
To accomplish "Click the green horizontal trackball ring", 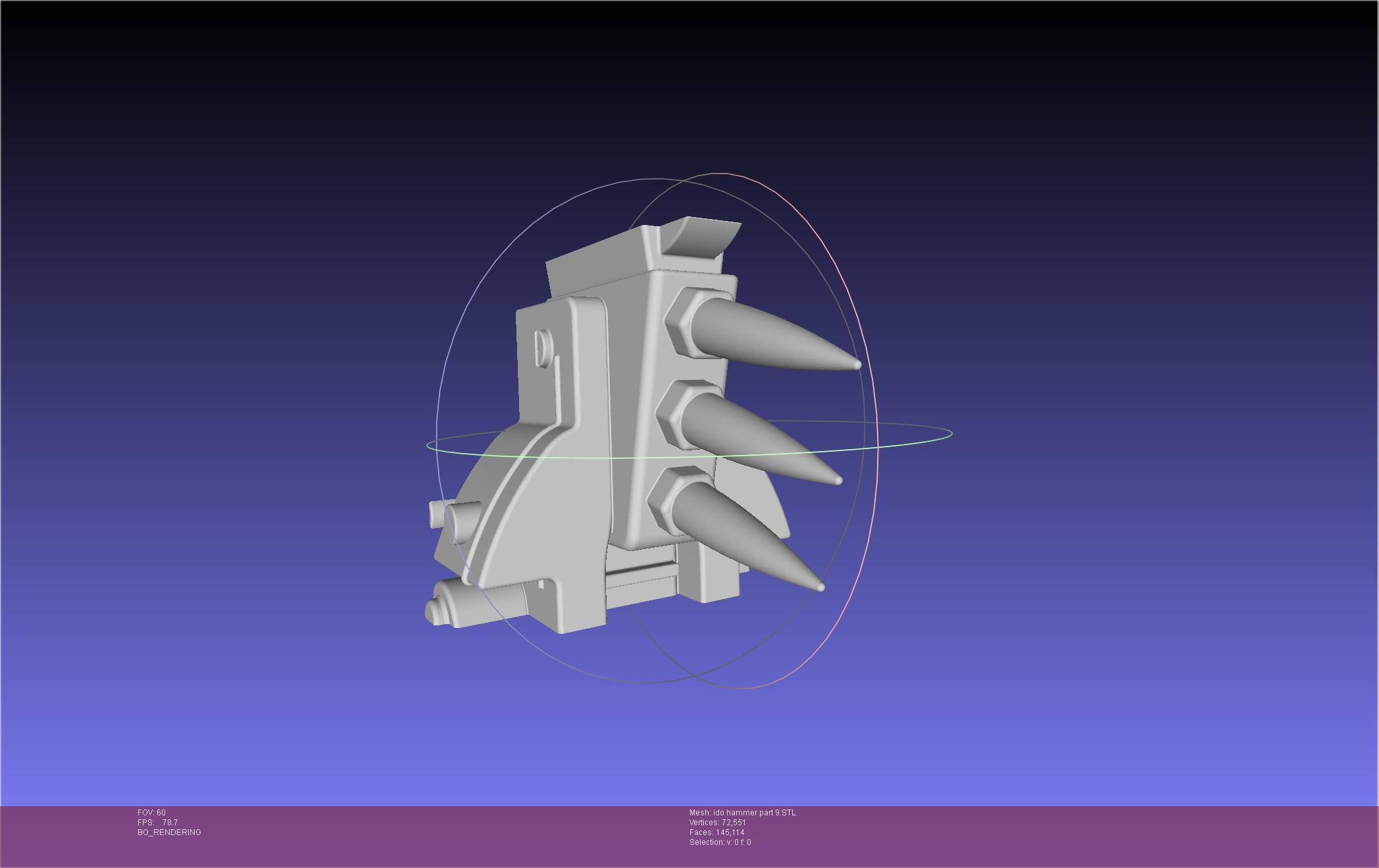I will 689,441.
